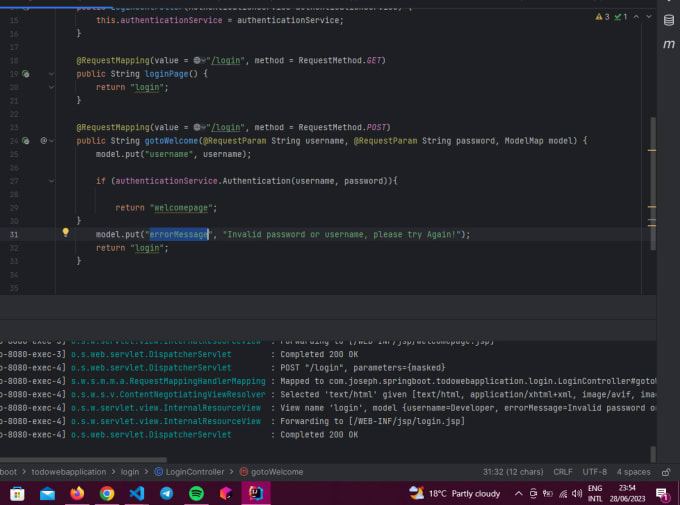Click the fold arrow beside return "login" under loginPage

click(51, 87)
